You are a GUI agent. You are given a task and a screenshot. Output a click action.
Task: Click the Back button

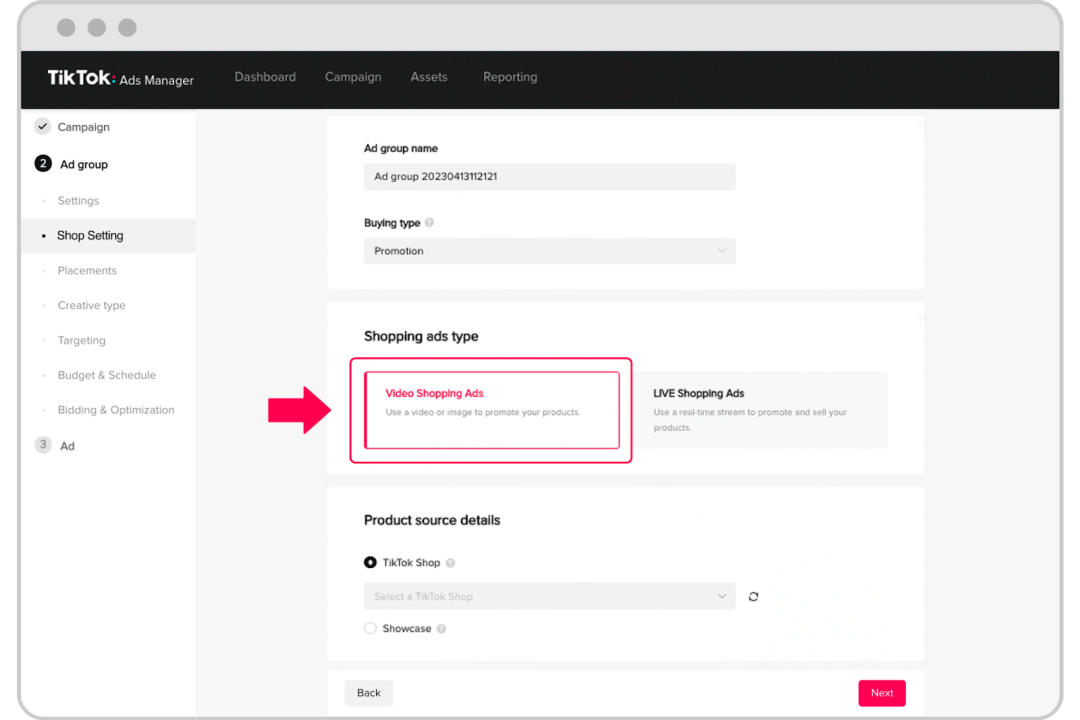click(369, 693)
